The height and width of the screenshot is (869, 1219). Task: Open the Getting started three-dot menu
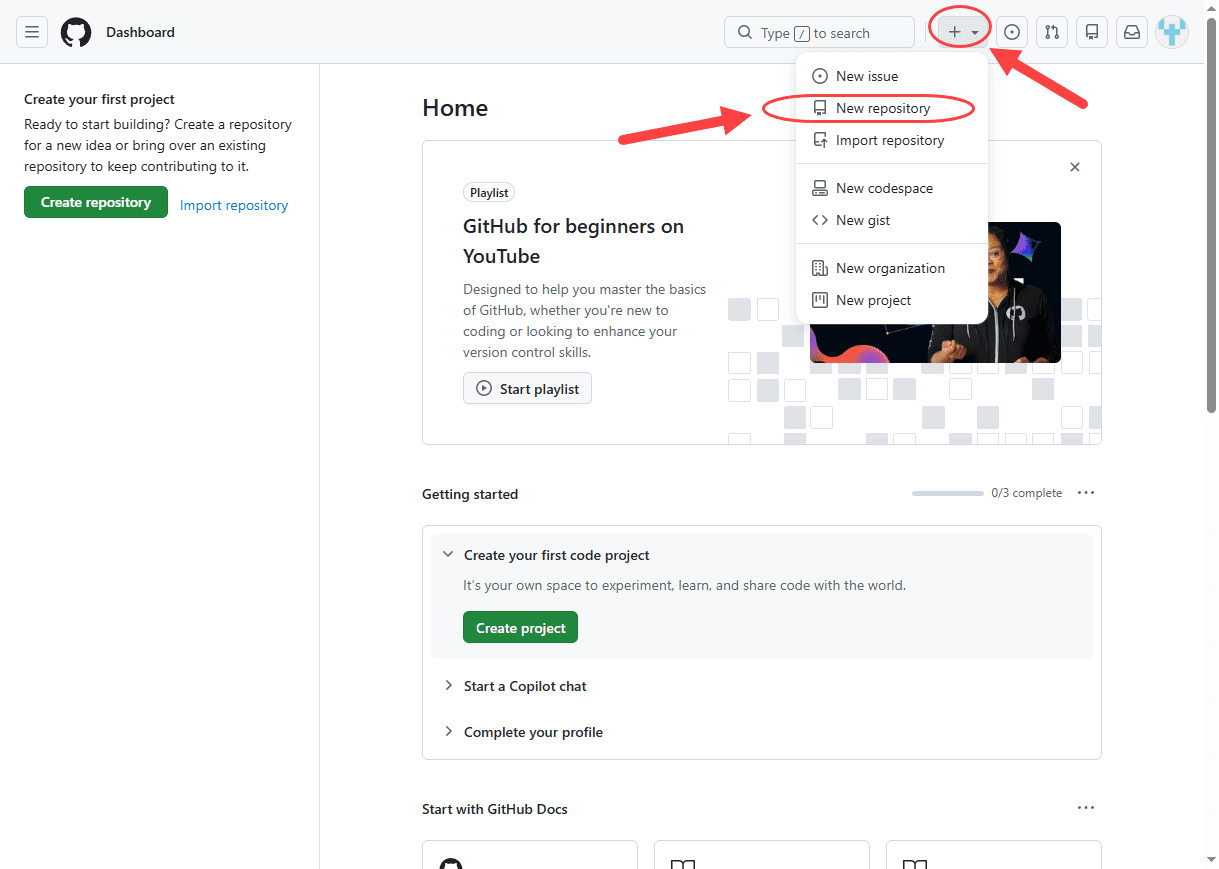tap(1086, 493)
